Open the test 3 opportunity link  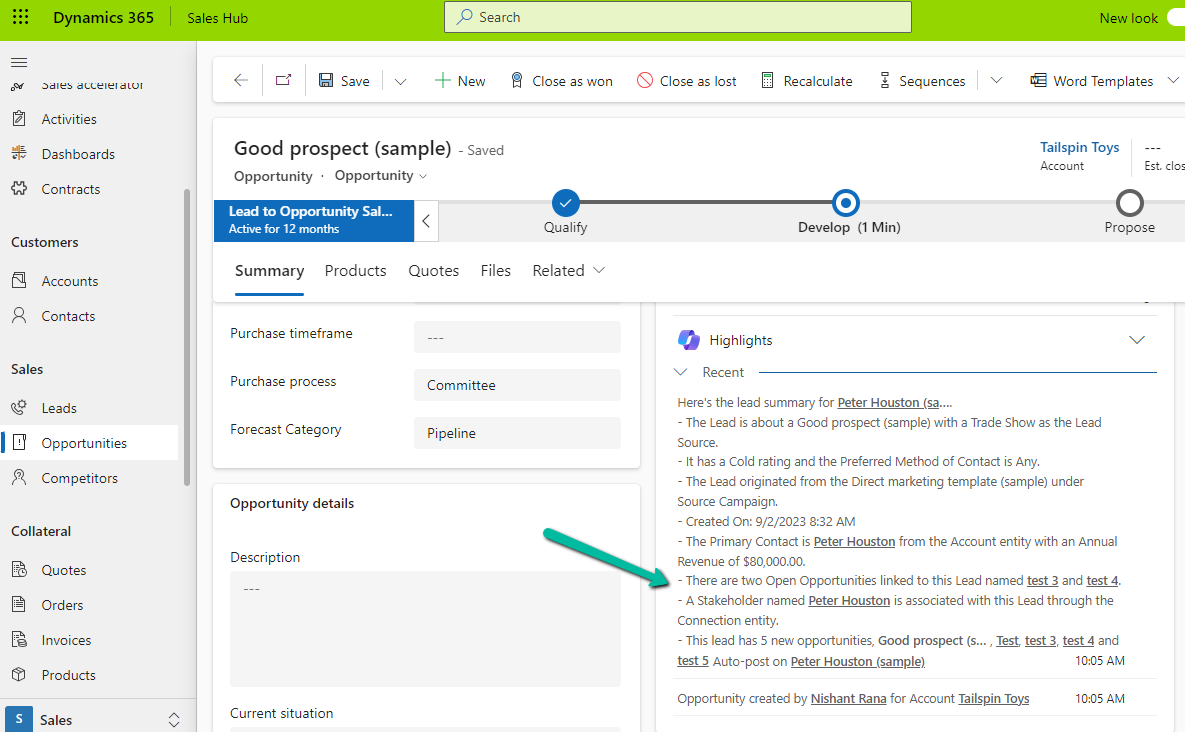point(1042,580)
